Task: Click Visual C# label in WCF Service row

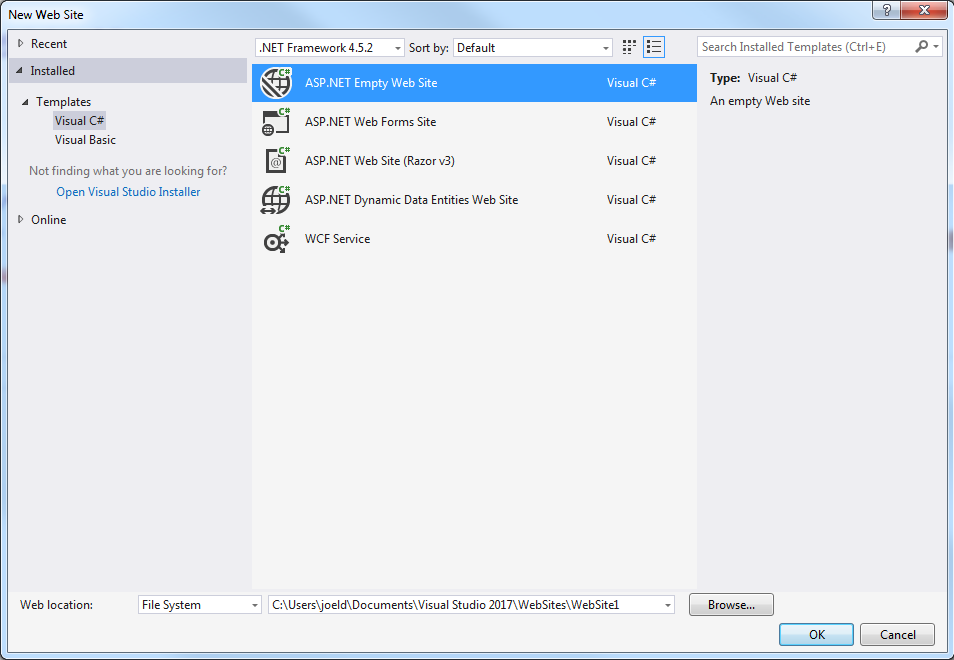Action: [632, 238]
